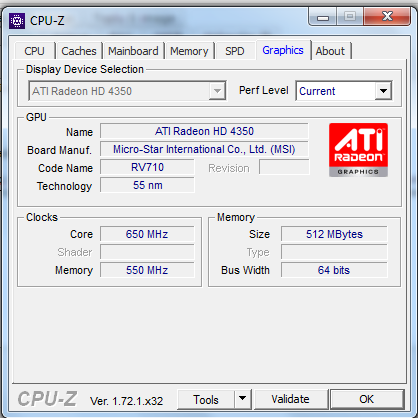Click the Board Manuf. label

pyautogui.click(x=59, y=150)
